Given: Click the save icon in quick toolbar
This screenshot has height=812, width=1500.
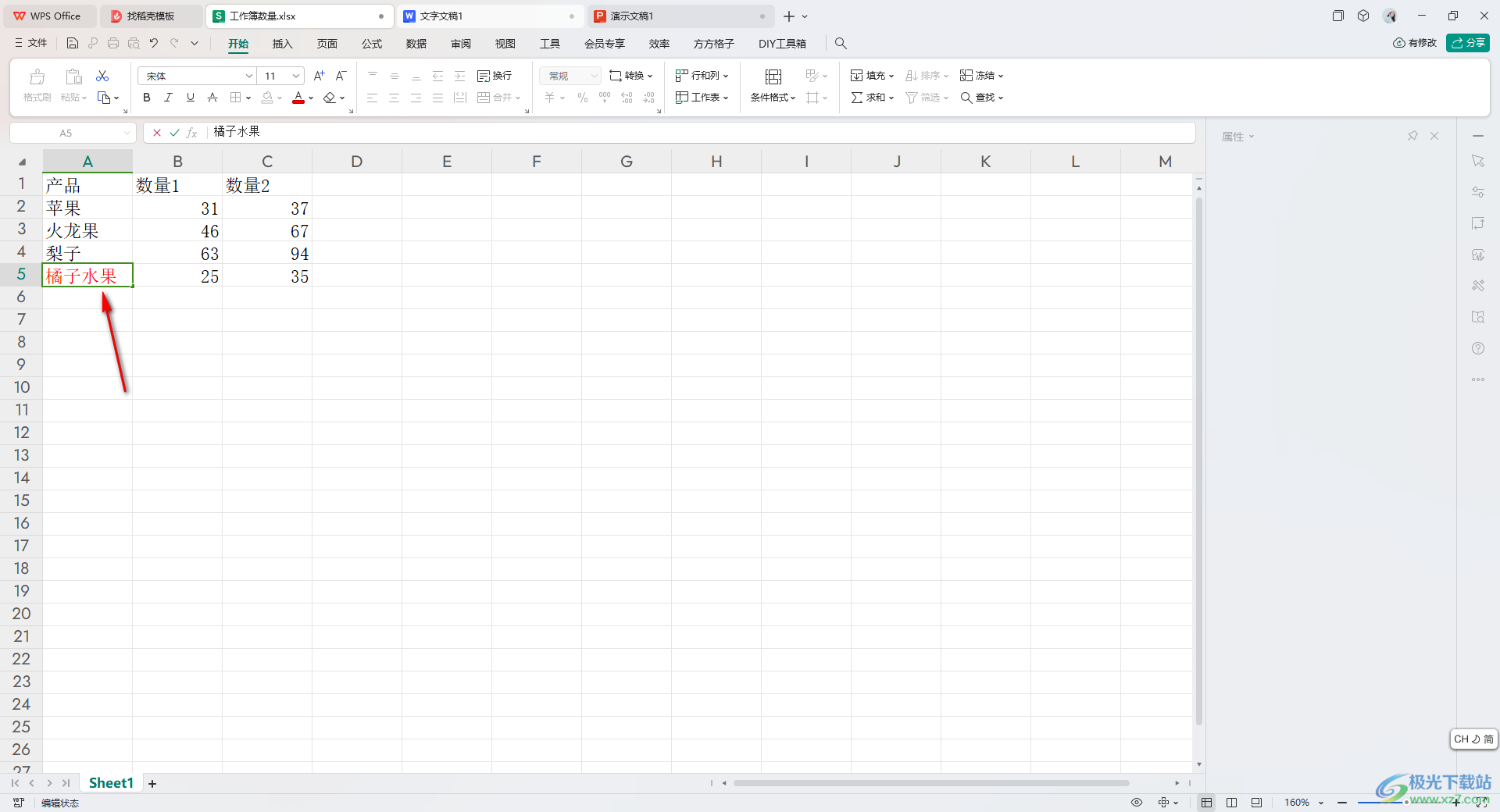Looking at the screenshot, I should pos(73,43).
